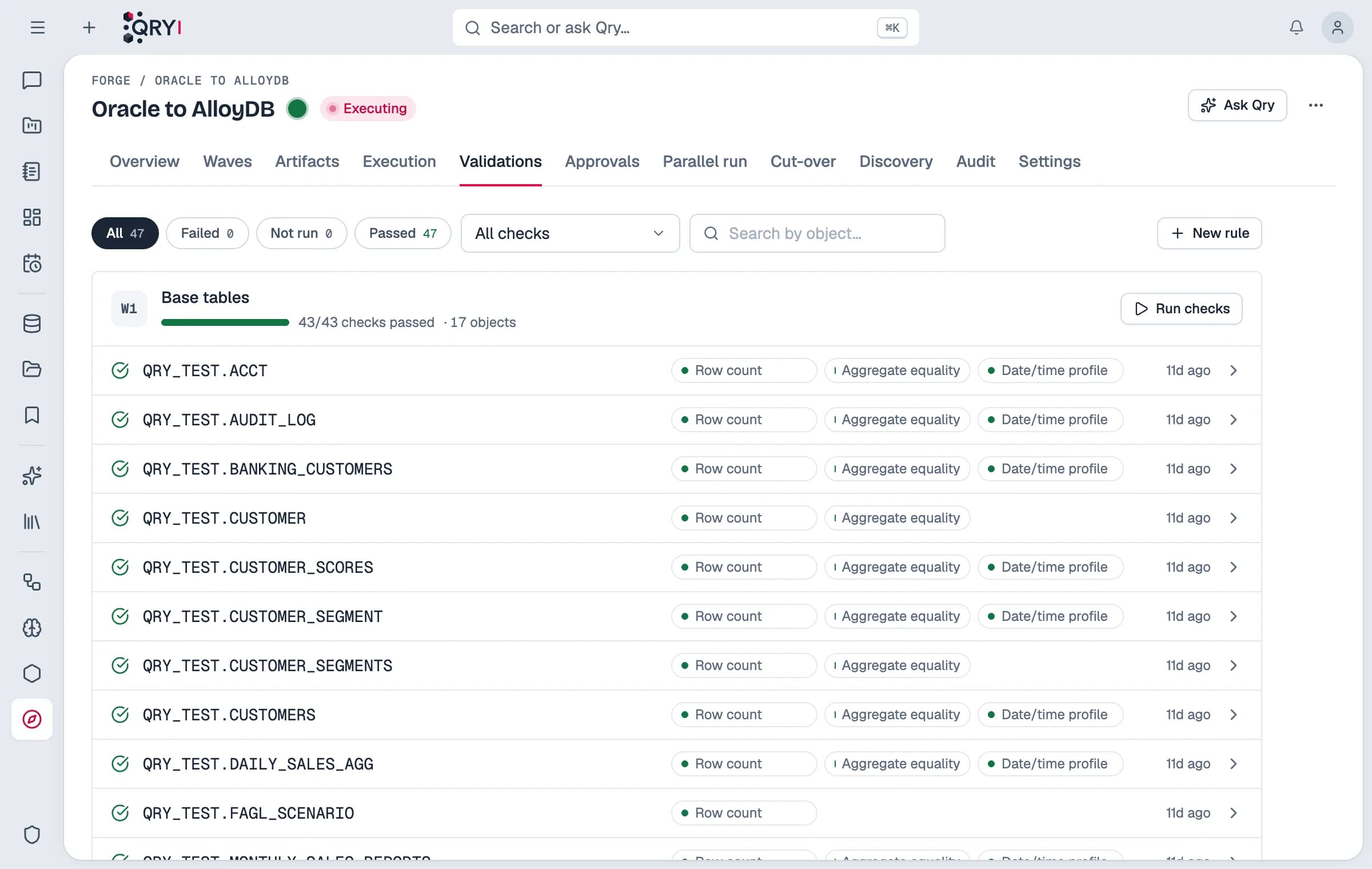Screen dimensions: 1372x869
Task: Open the folder-chart sidebar icon
Action: (x=32, y=125)
